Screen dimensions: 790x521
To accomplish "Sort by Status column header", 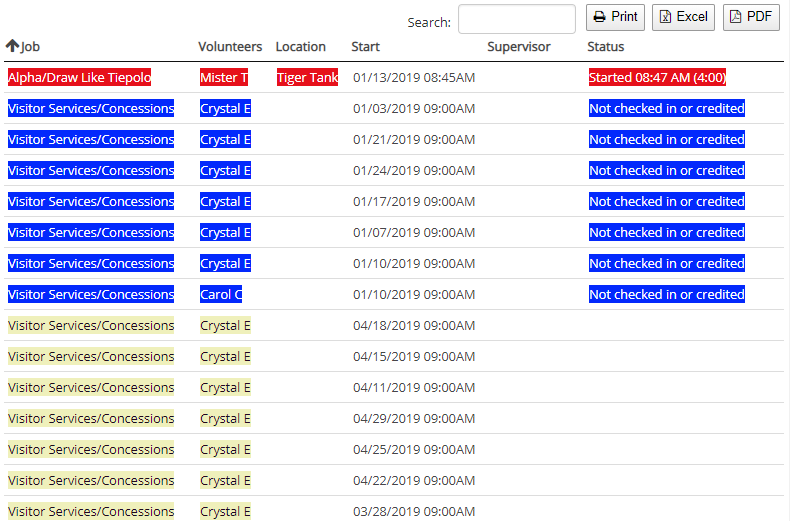I will pyautogui.click(x=605, y=47).
